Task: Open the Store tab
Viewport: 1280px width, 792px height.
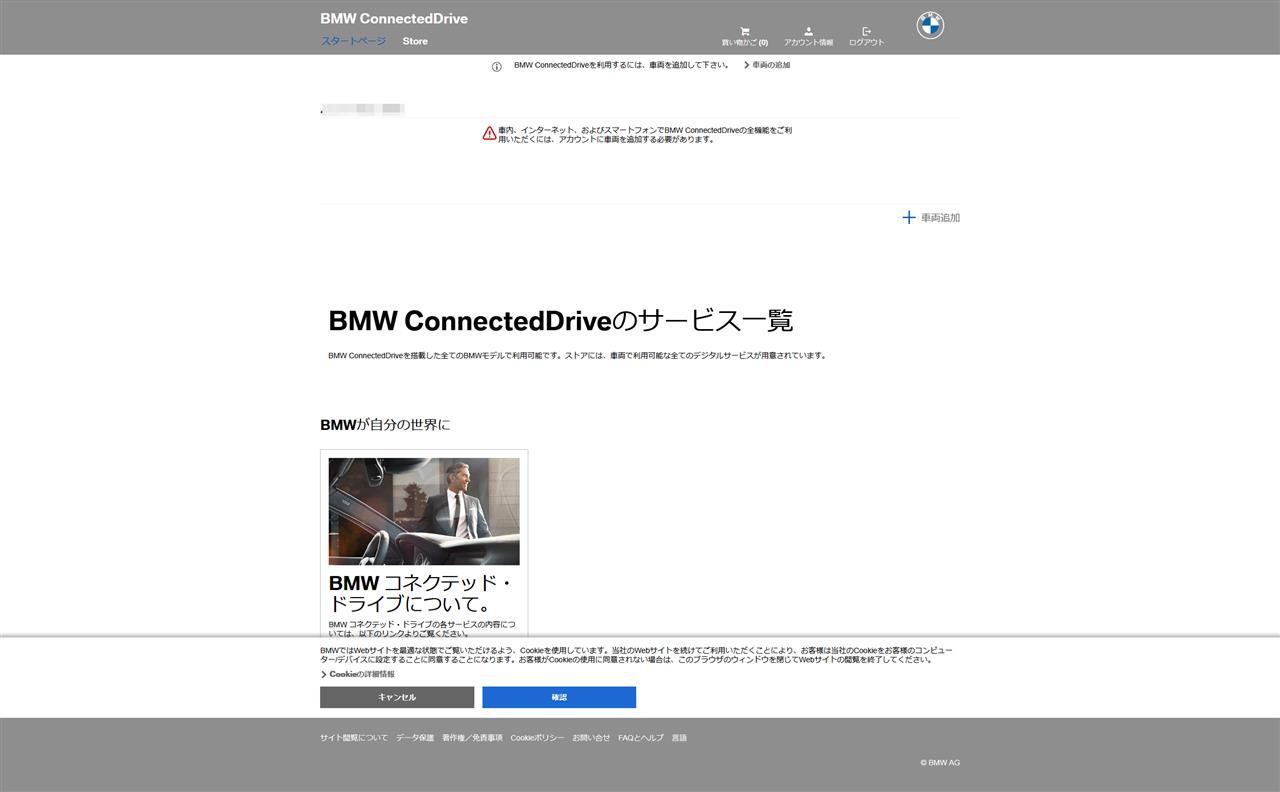Action: coord(415,41)
